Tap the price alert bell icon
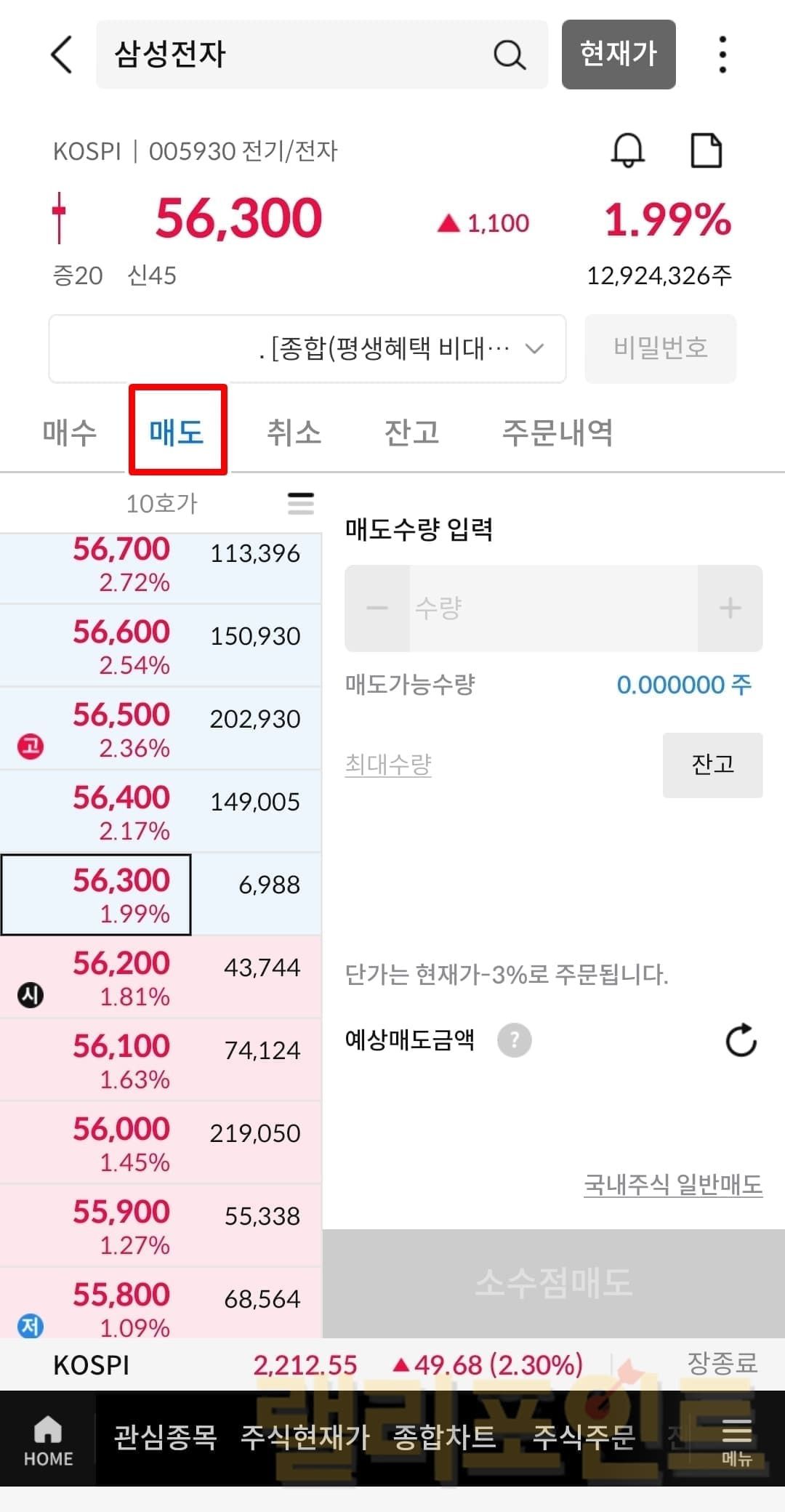Viewport: 785px width, 1512px height. click(x=627, y=150)
